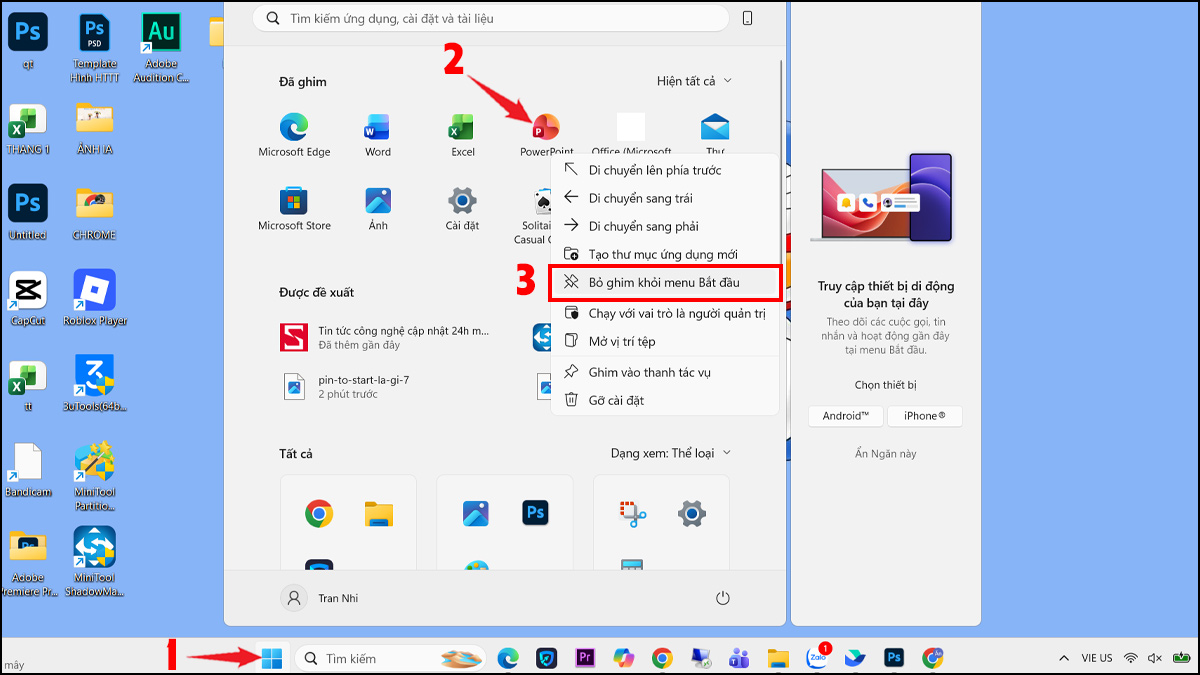Click the Windows Start button on taskbar
Viewport: 1200px width, 675px height.
point(272,658)
